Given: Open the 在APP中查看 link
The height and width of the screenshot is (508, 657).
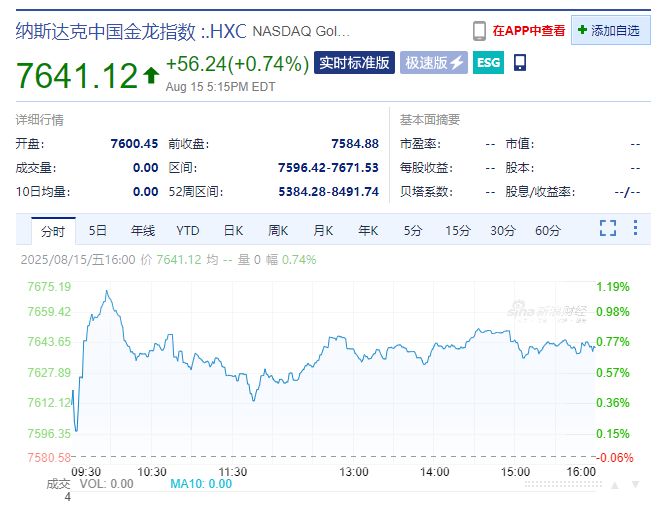Looking at the screenshot, I should [x=529, y=31].
